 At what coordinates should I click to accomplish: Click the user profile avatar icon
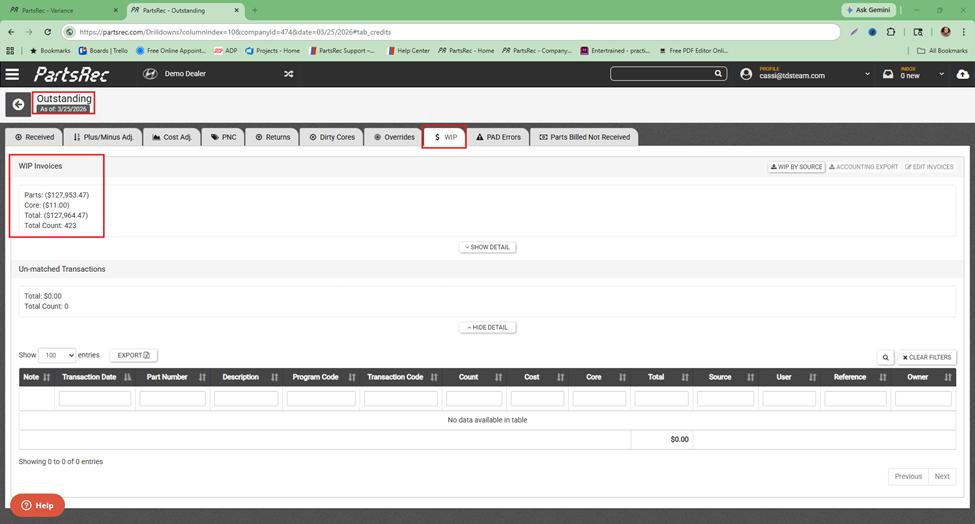click(x=746, y=74)
